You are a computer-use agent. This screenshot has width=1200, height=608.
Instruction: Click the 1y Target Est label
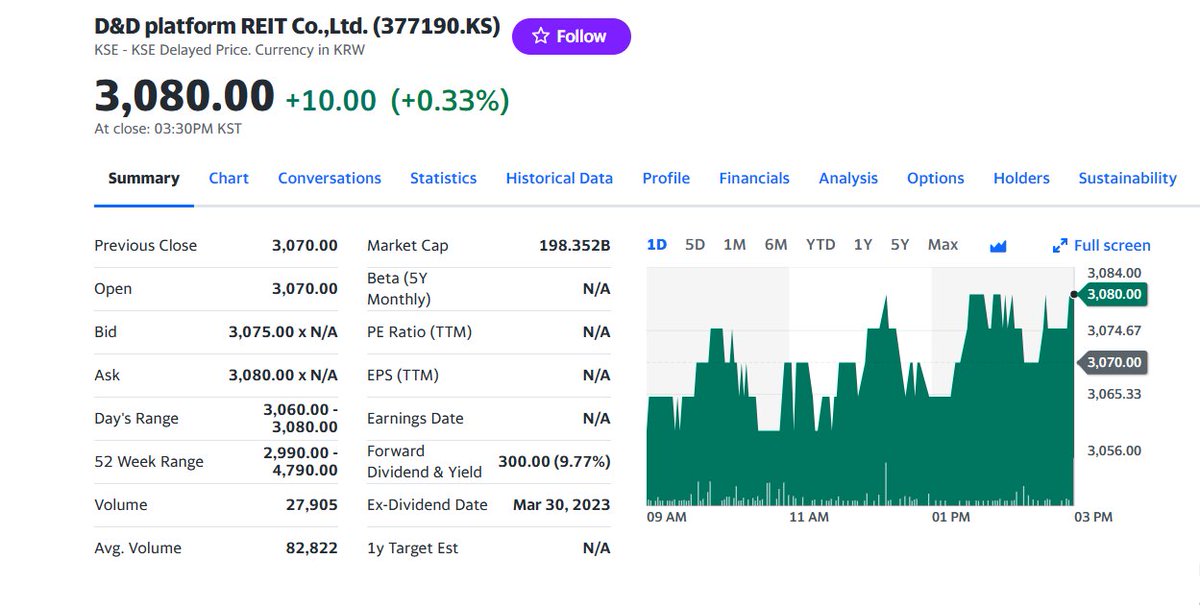pyautogui.click(x=413, y=548)
